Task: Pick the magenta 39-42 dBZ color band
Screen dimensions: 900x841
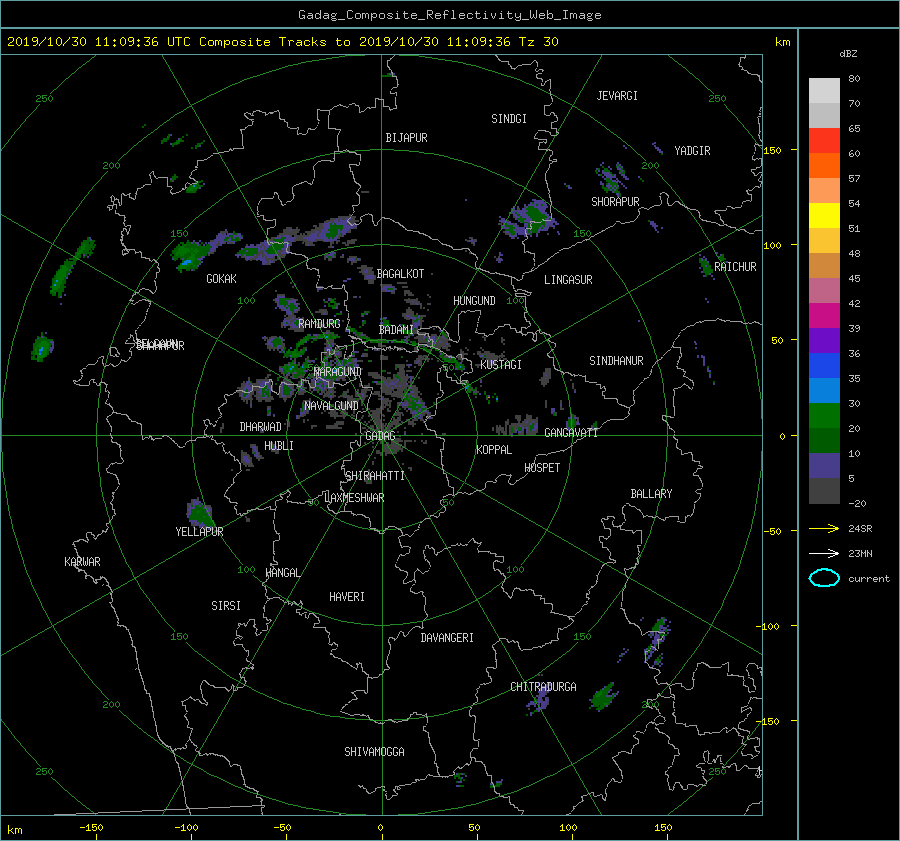Action: 824,316
